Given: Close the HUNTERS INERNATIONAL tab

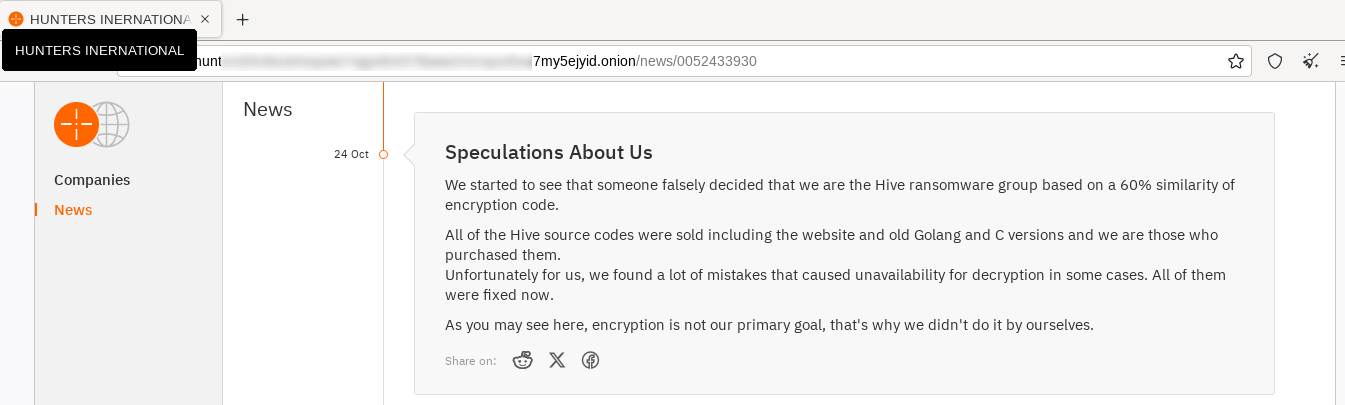Looking at the screenshot, I should [x=205, y=19].
